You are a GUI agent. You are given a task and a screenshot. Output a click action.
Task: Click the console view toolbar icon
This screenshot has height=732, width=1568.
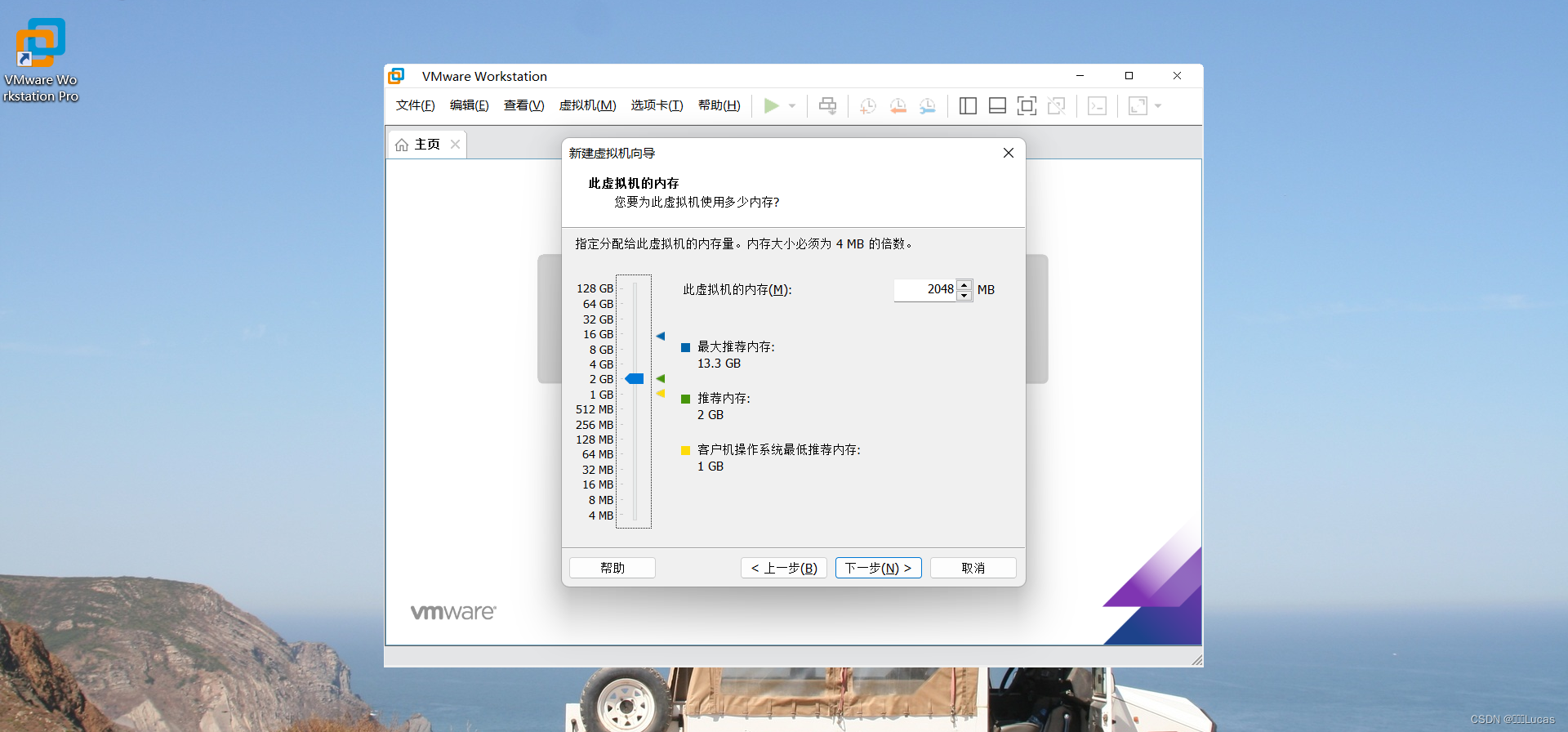point(1097,105)
